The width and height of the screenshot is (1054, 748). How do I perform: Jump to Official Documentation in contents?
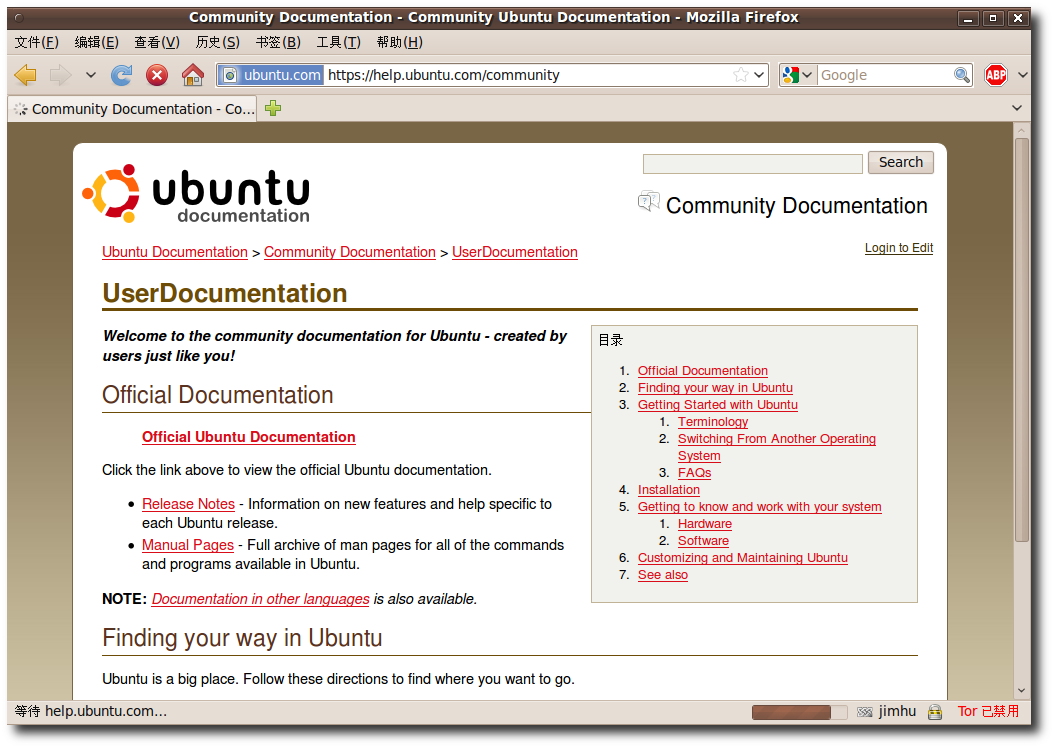(x=702, y=371)
